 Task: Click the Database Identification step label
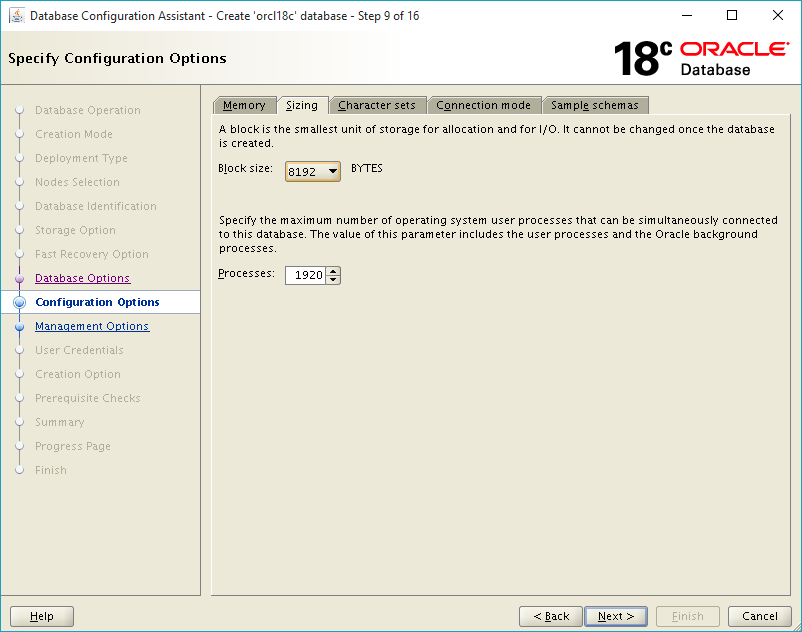(96, 207)
